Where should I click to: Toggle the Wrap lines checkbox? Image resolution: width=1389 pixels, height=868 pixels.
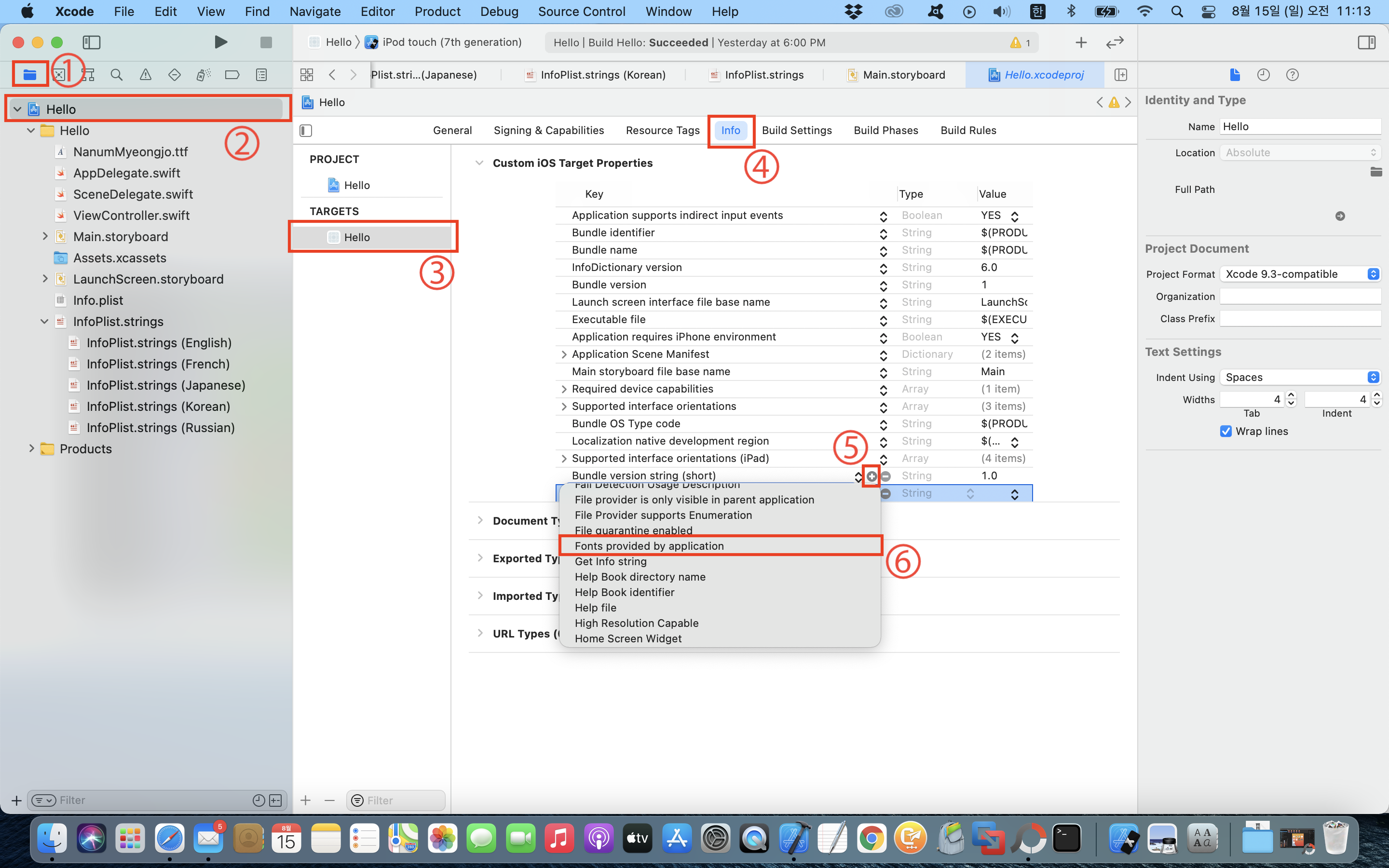[1226, 431]
